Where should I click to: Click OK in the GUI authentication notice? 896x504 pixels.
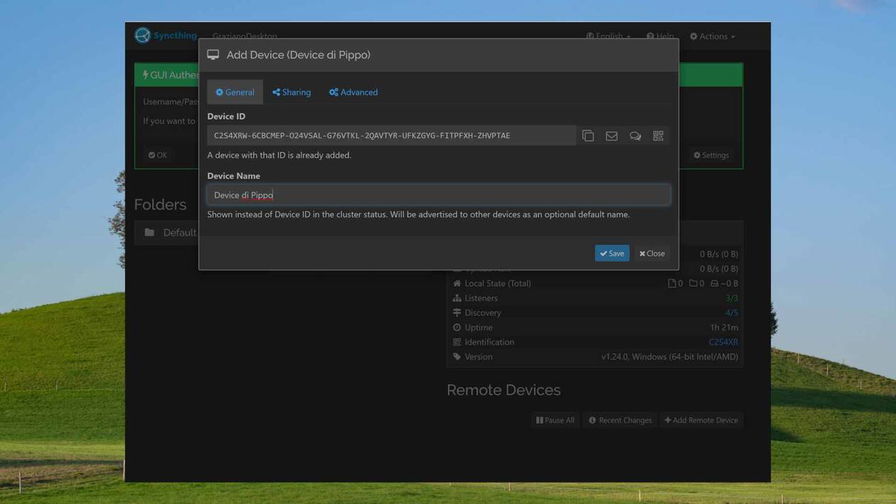(158, 155)
